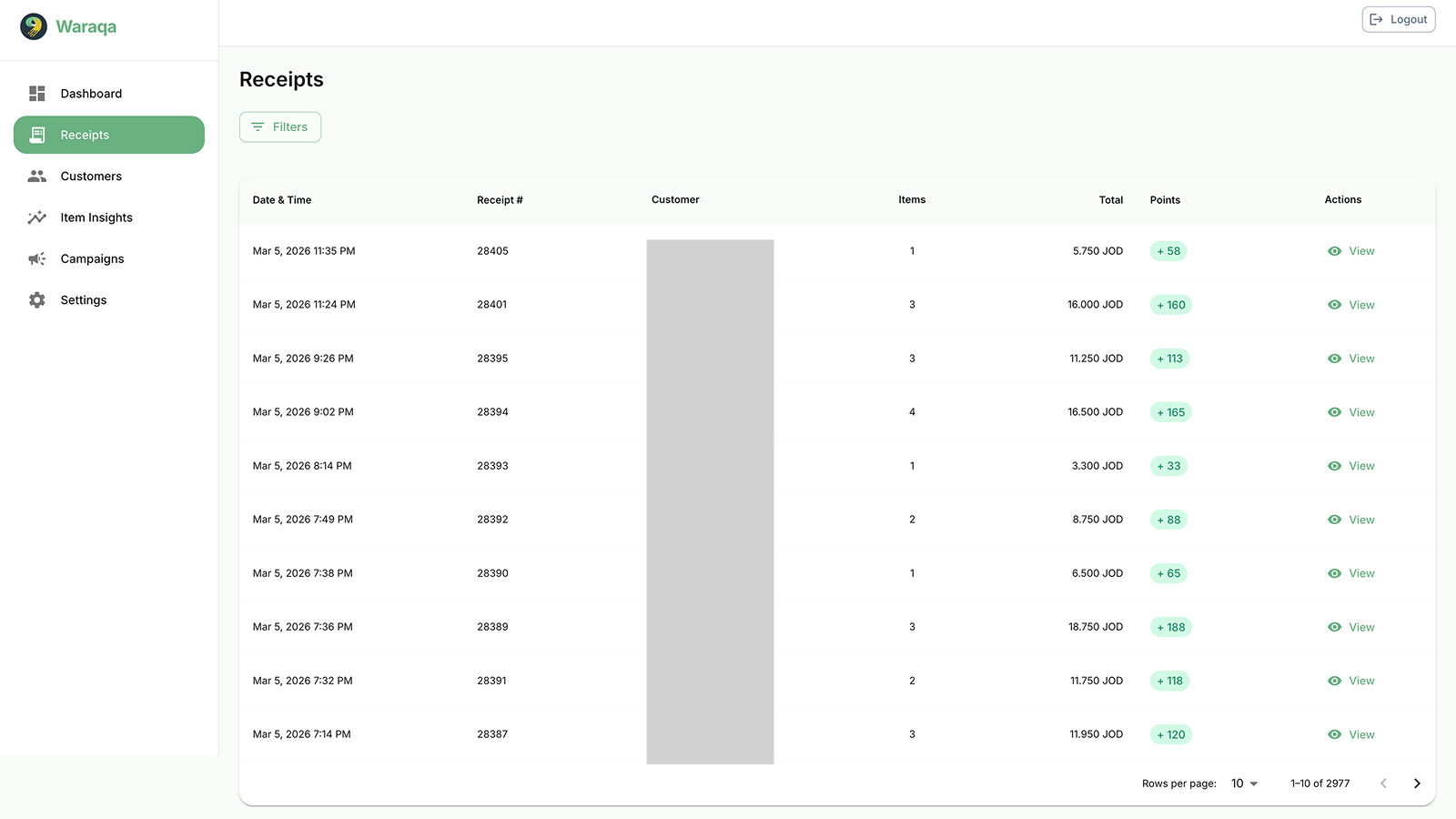1456x819 pixels.
Task: Open Item Insights chart icon
Action: [x=37, y=217]
